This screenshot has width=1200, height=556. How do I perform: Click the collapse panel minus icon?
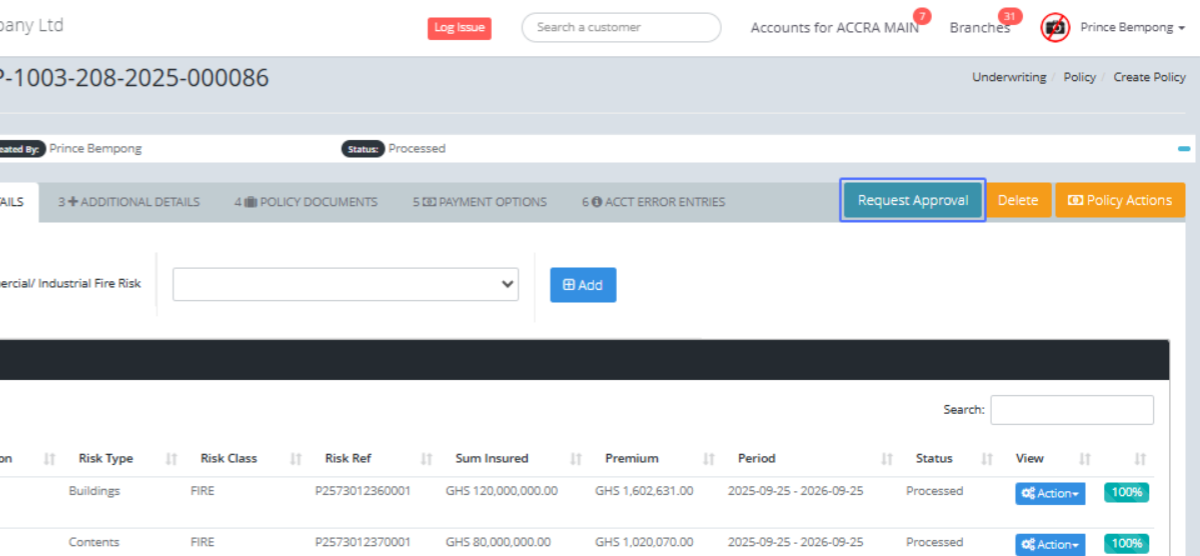coord(1184,149)
